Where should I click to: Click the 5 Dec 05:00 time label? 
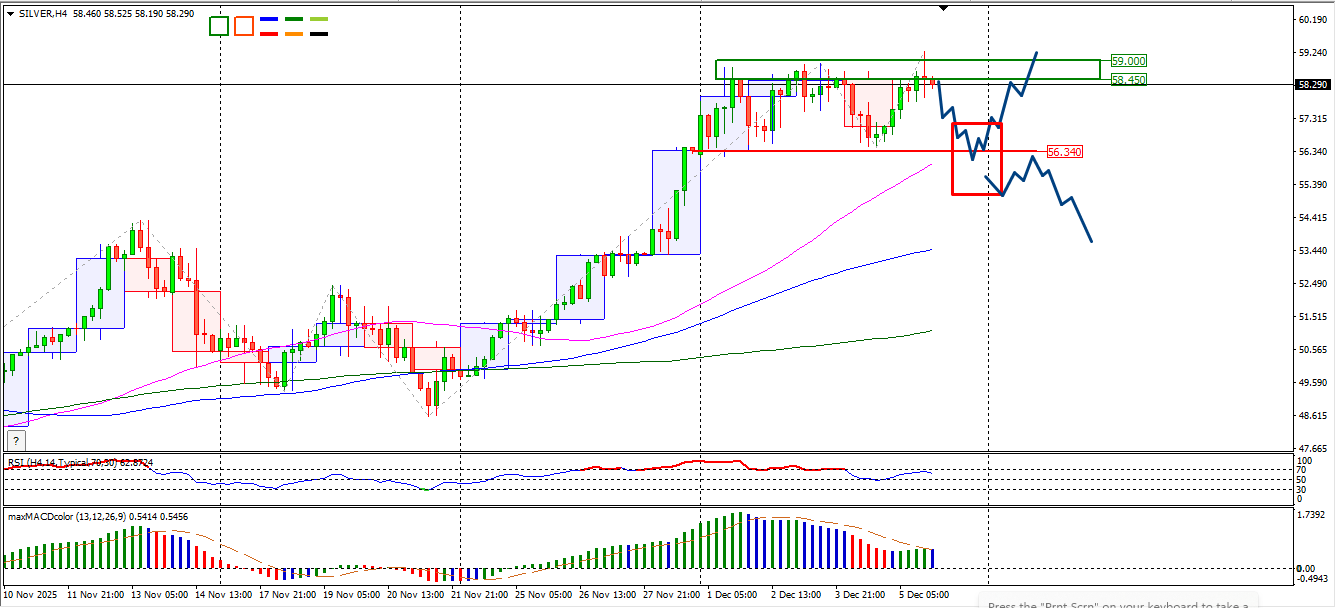click(x=924, y=594)
